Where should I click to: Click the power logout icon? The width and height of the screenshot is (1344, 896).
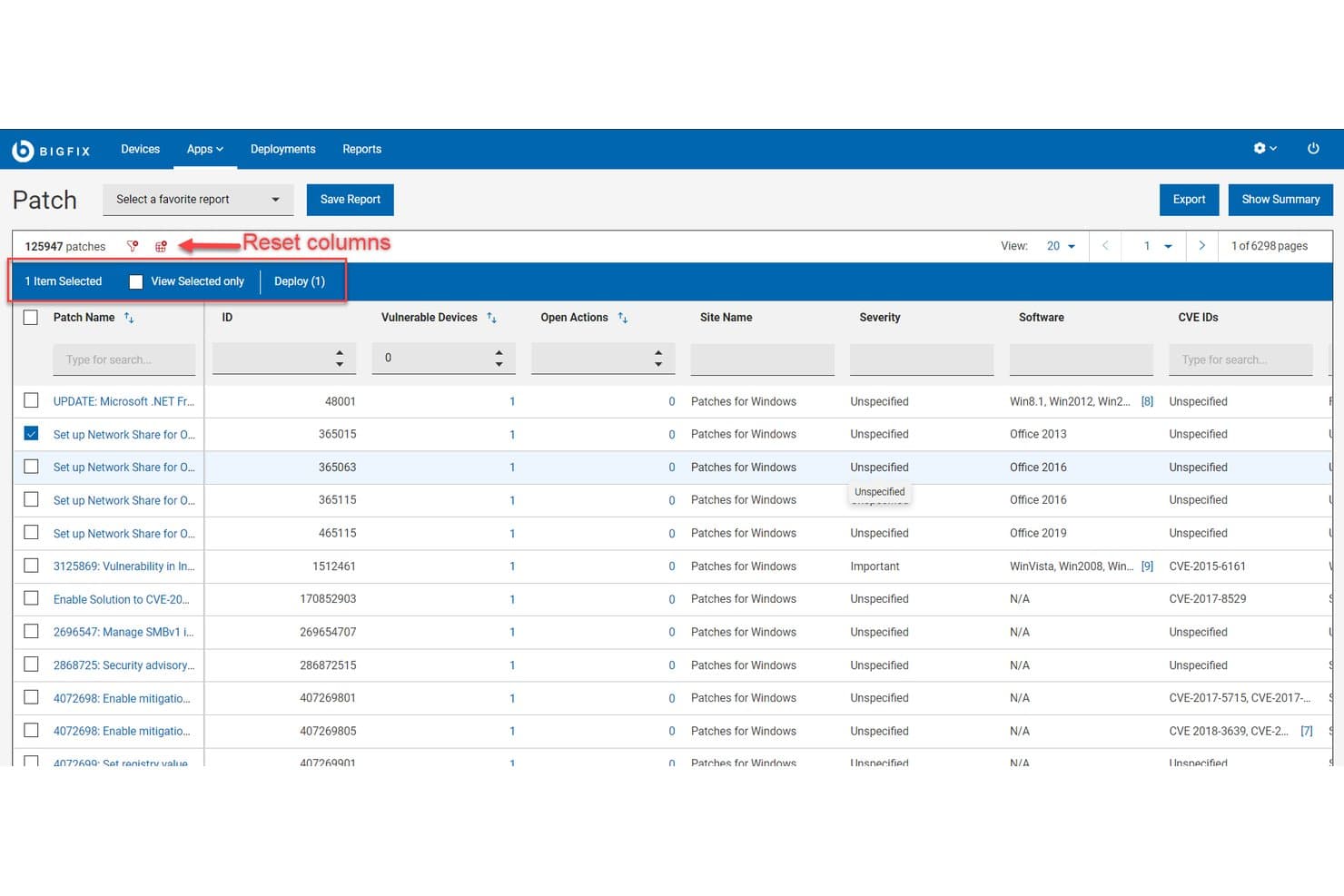click(1313, 148)
